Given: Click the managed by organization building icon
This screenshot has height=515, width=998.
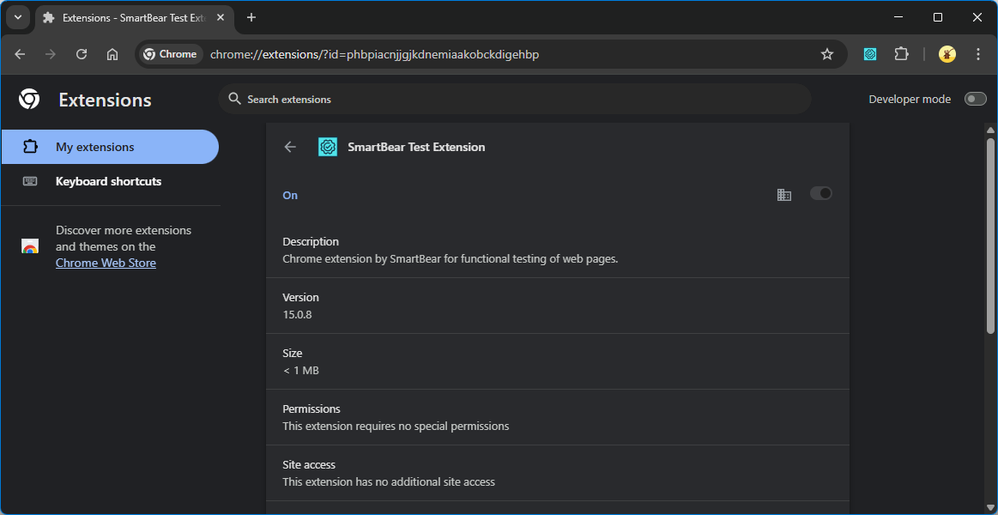Looking at the screenshot, I should pyautogui.click(x=784, y=194).
